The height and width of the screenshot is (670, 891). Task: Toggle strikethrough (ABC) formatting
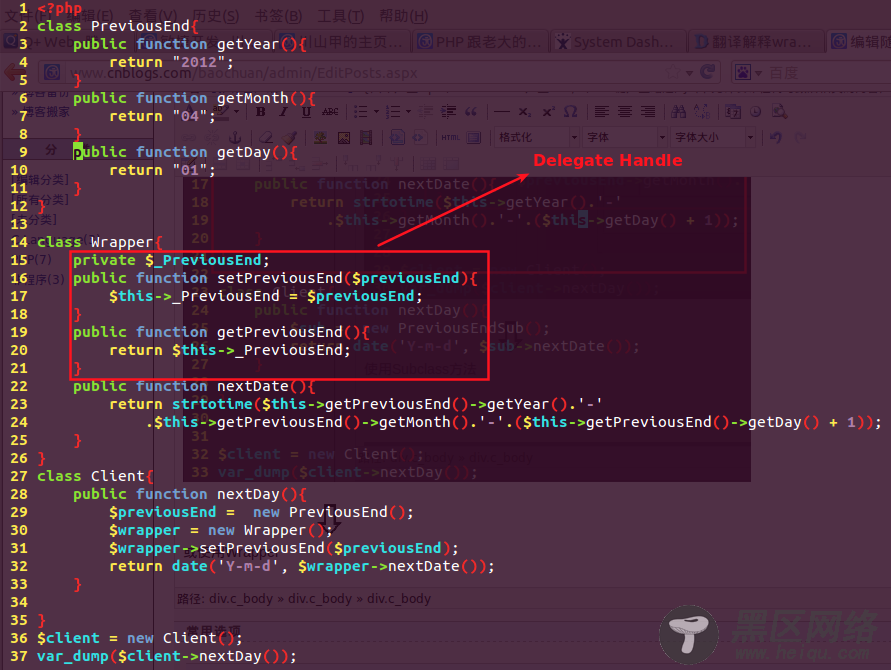[x=330, y=112]
